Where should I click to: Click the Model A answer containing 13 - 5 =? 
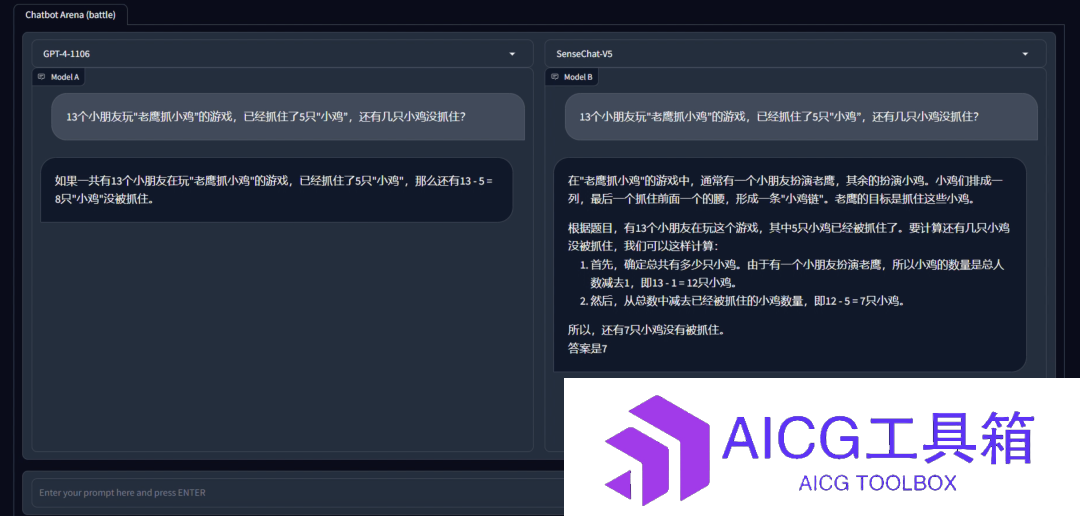pos(277,190)
